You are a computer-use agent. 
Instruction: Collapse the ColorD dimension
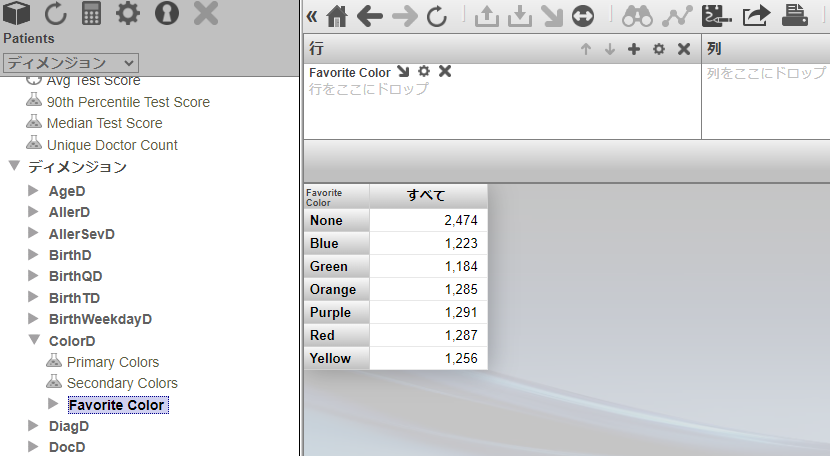[x=34, y=341]
